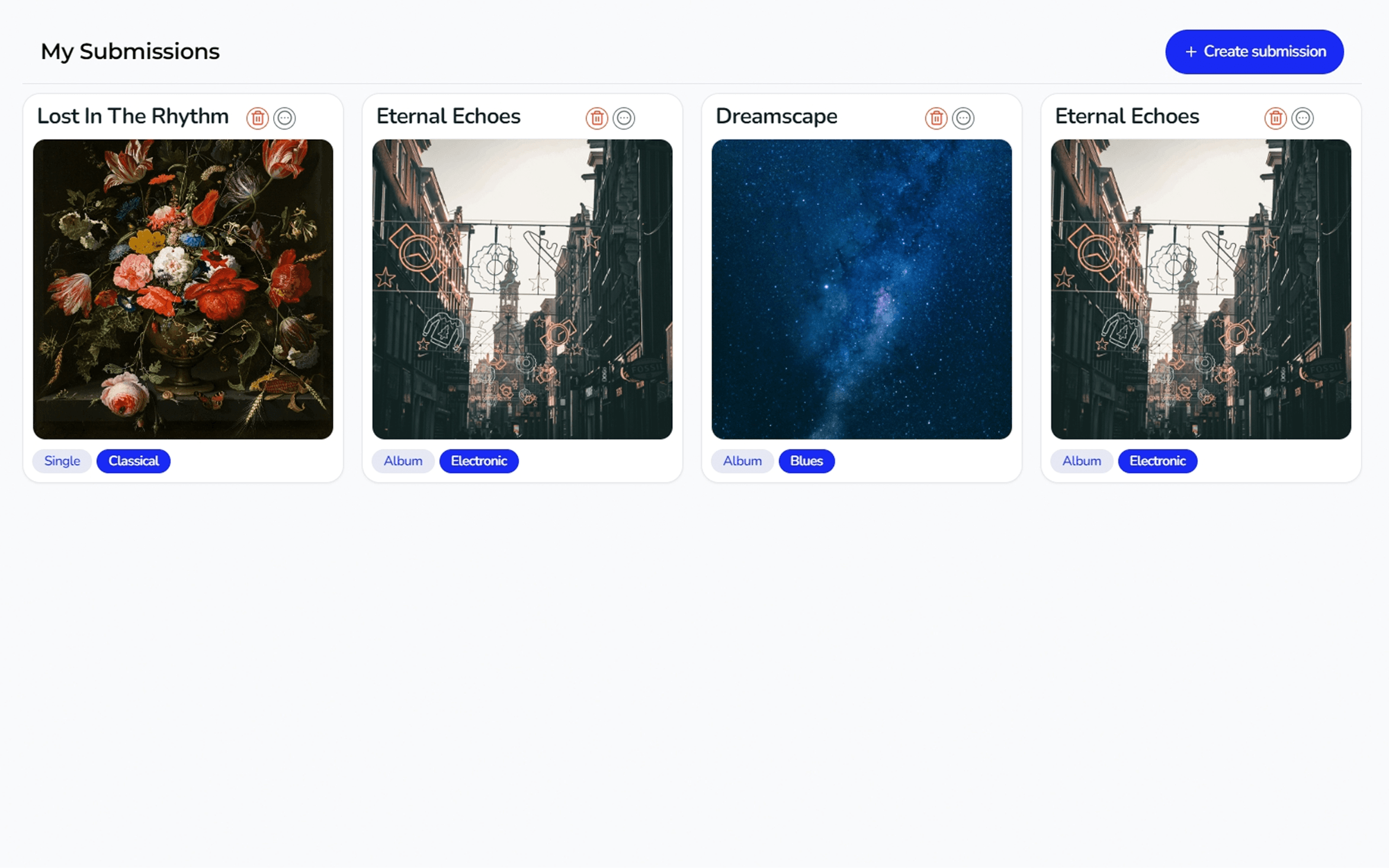
Task: Open the flower painting cover of Lost In The Rhythm
Action: 183,289
